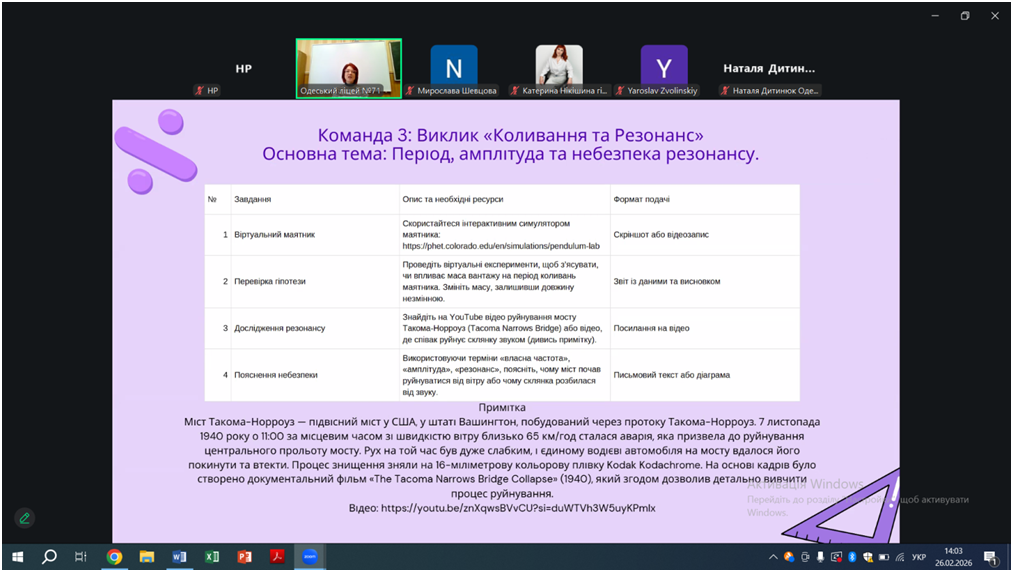Open Microsoft Word from the taskbar
Screen dimensions: 1013x572
(x=179, y=557)
